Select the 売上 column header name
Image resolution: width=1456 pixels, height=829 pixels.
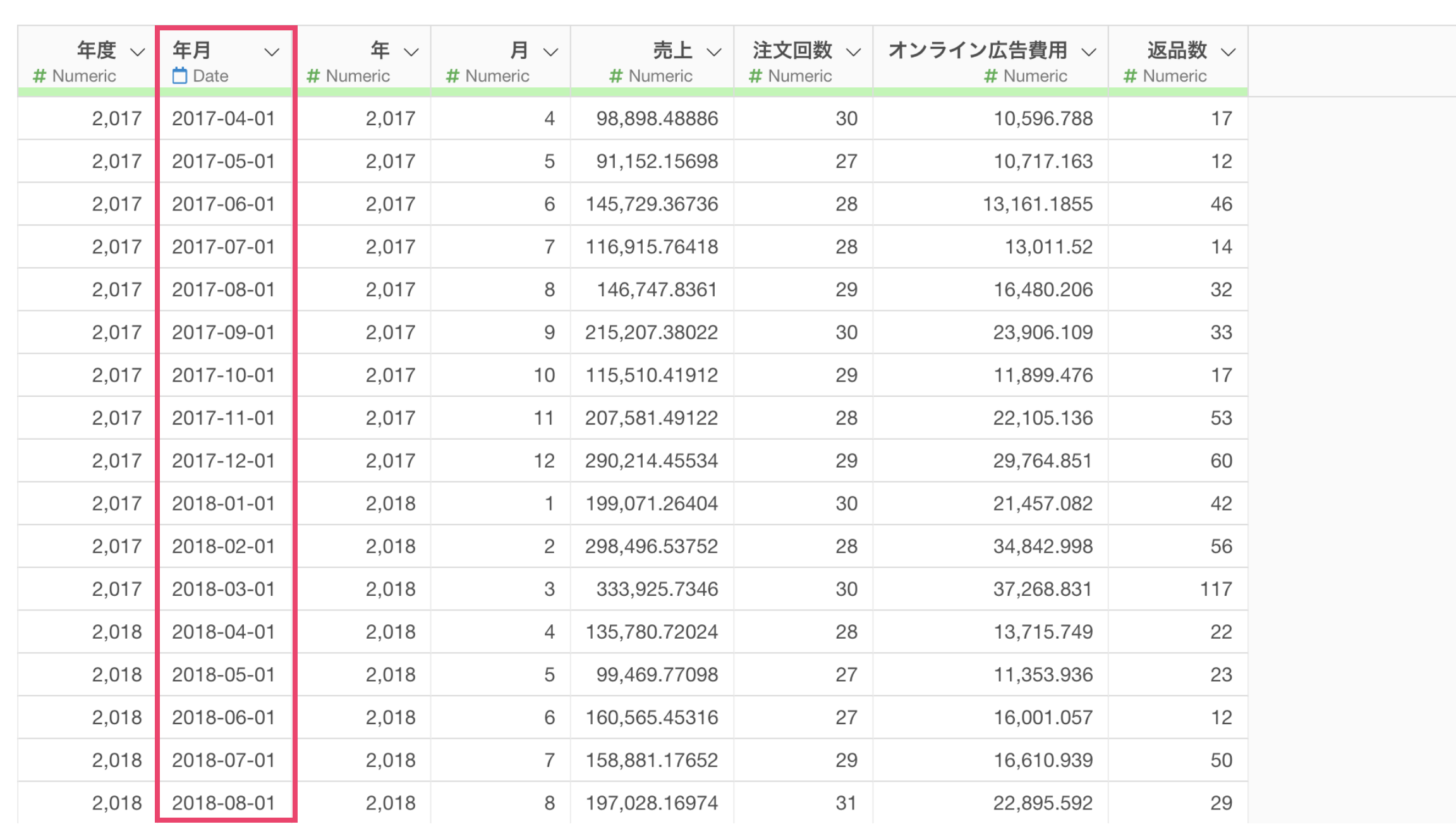point(672,50)
